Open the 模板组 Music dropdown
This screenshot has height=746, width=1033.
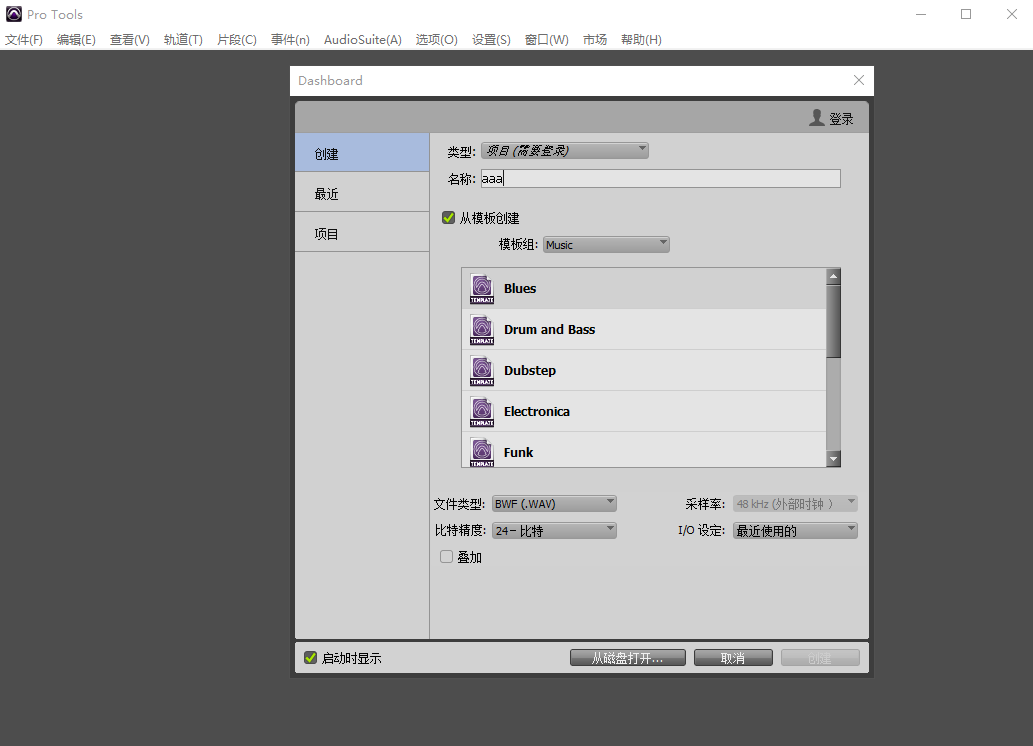pos(606,245)
